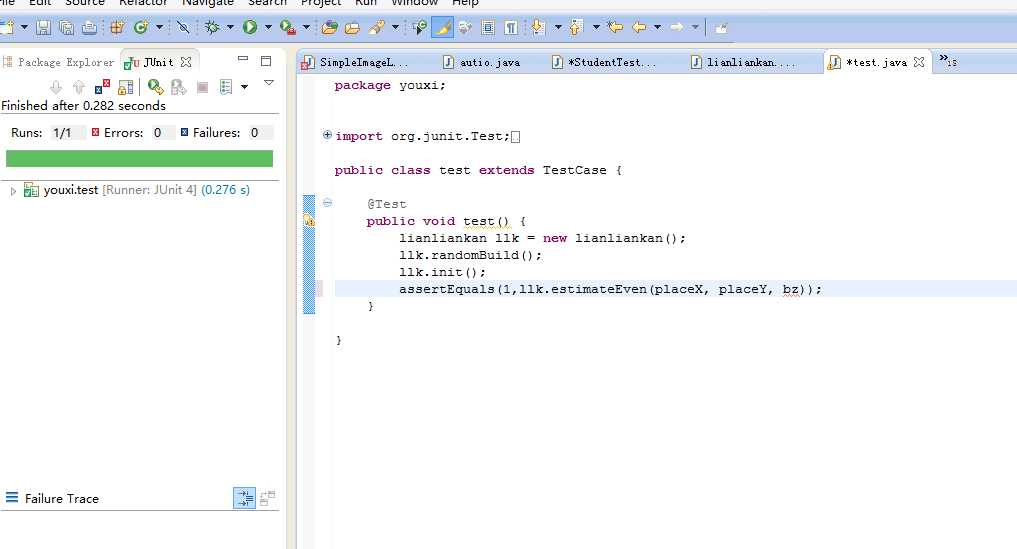Switch to lianliankan... editor tab
Image resolution: width=1017 pixels, height=549 pixels.
(743, 62)
